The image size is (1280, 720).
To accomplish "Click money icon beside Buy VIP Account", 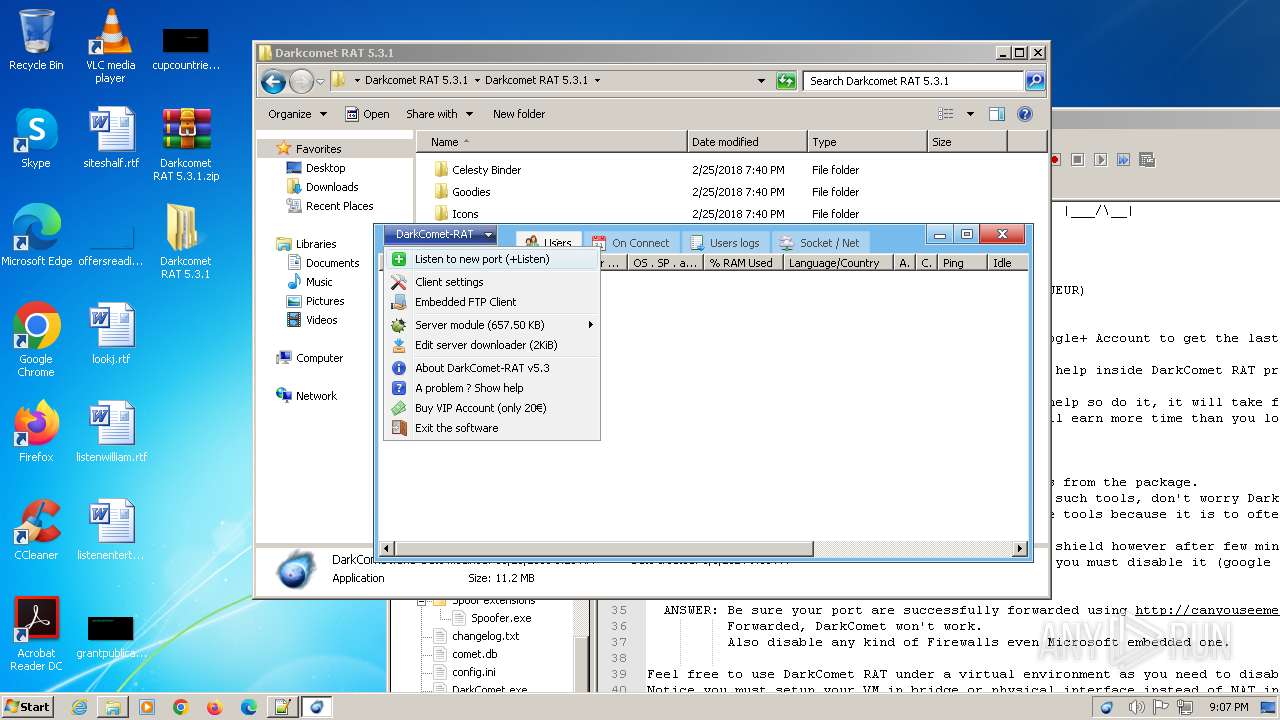I will 399,408.
